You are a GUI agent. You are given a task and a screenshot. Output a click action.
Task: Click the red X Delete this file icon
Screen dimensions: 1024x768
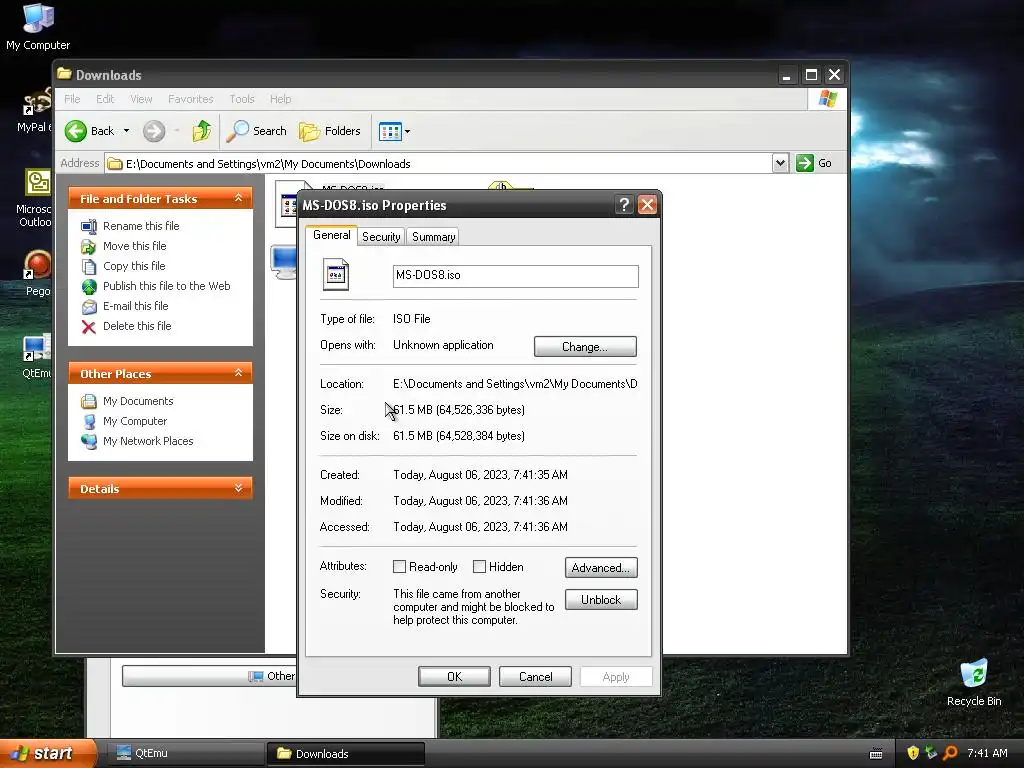pos(89,327)
